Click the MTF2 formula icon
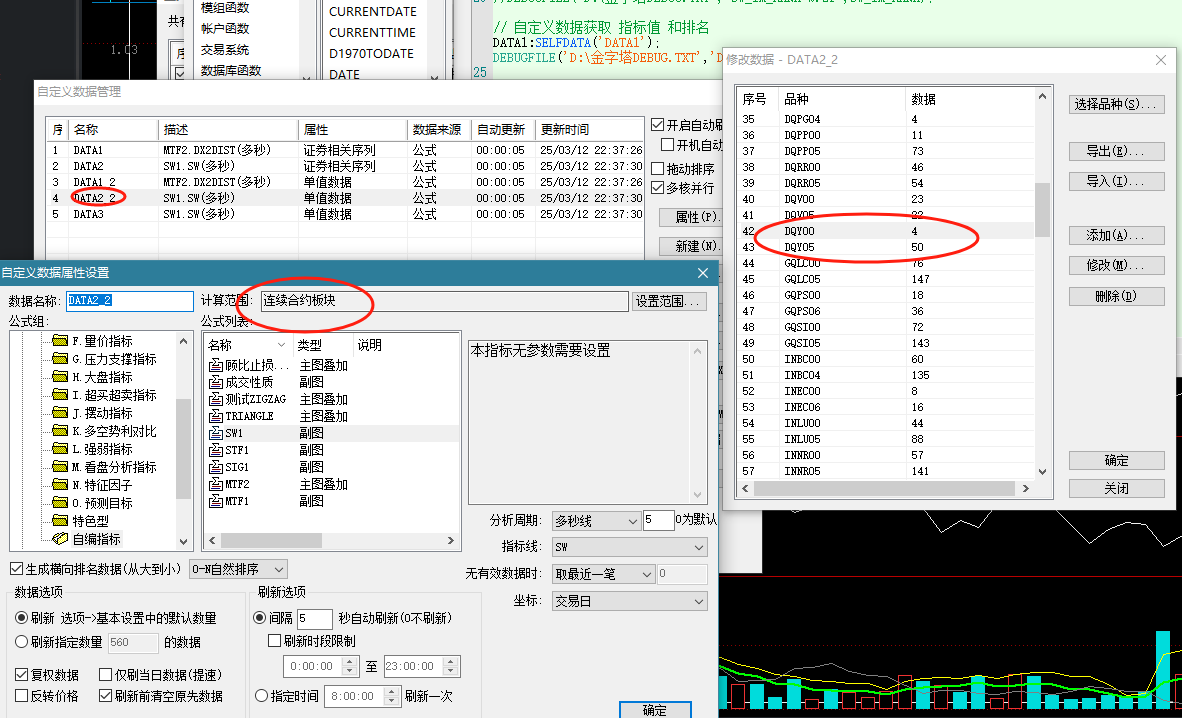 [216, 484]
